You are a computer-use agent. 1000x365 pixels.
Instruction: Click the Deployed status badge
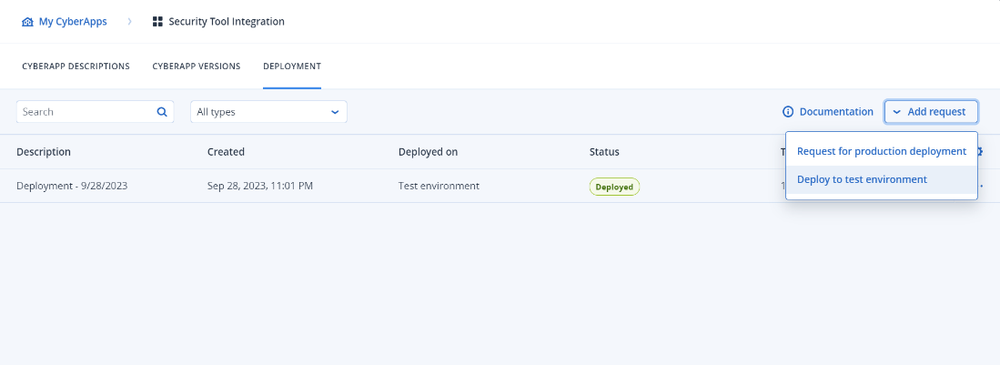coord(614,187)
